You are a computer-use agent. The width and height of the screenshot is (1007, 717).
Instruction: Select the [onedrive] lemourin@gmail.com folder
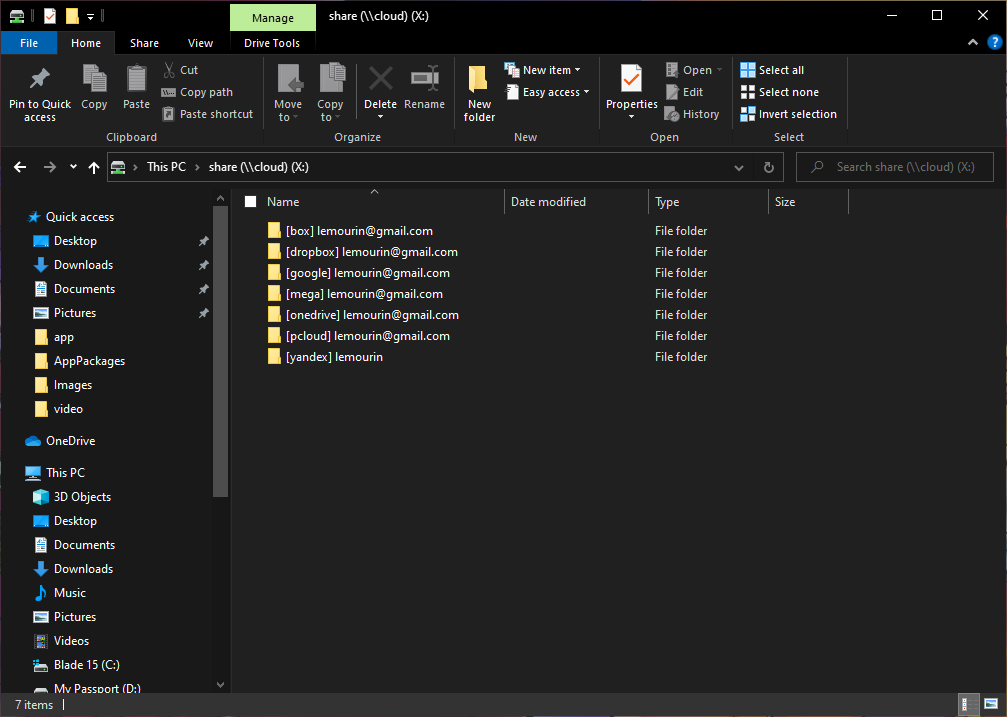(363, 315)
